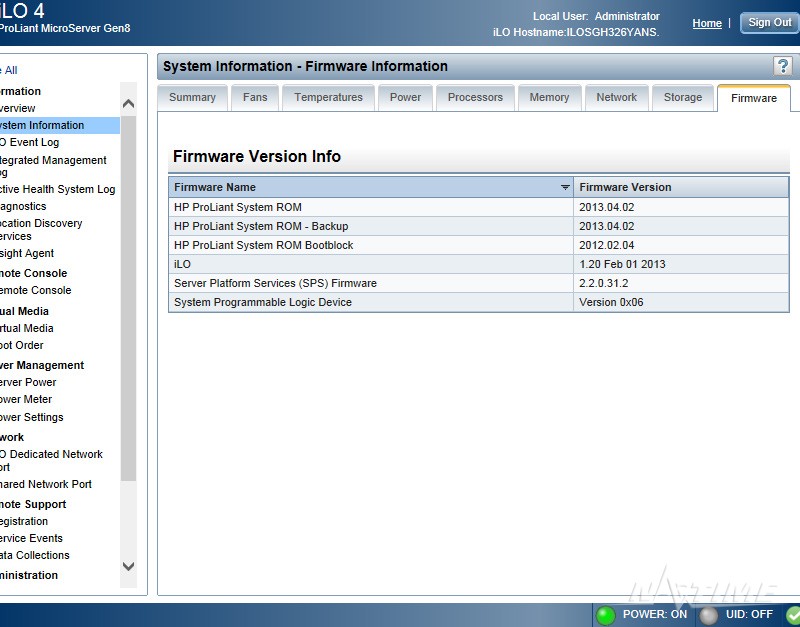Image resolution: width=800 pixels, height=627 pixels.
Task: Select Server Platform Services (SPS) Firmware row
Action: tap(479, 283)
